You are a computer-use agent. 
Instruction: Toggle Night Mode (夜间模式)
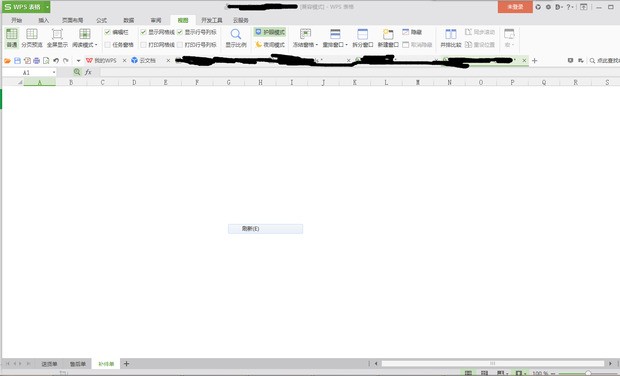click(x=270, y=45)
